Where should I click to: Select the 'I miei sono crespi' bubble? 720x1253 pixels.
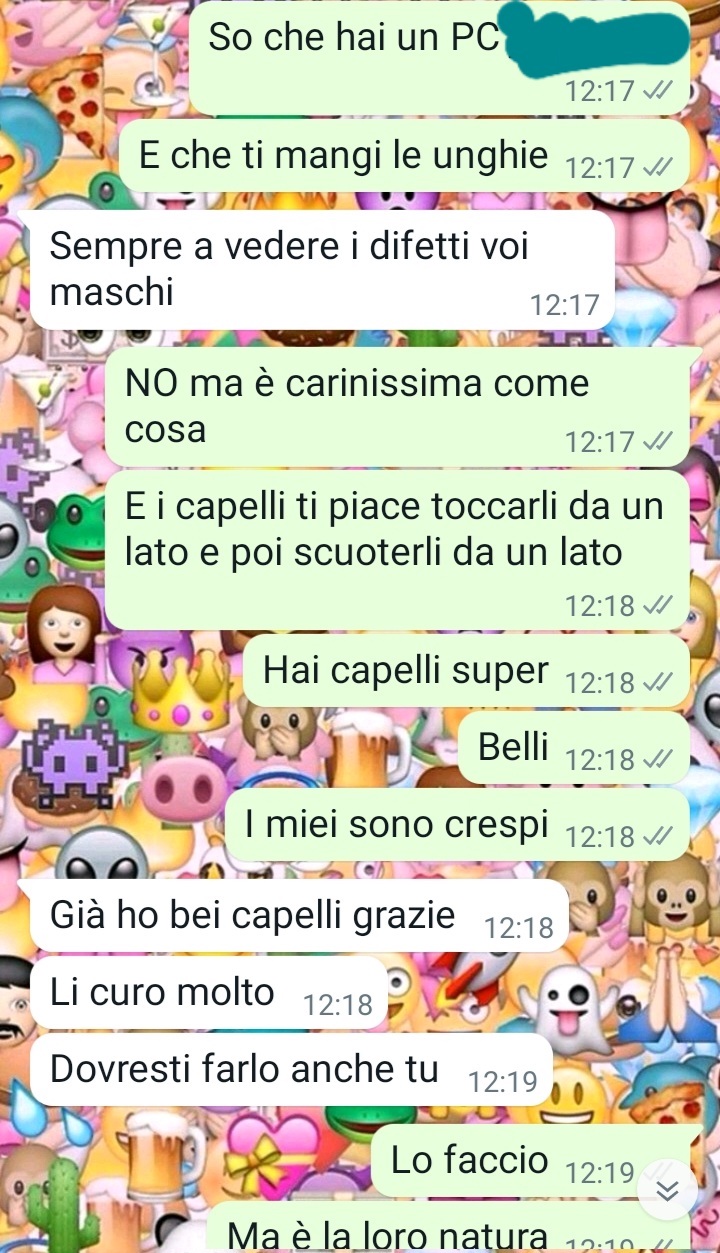click(457, 824)
